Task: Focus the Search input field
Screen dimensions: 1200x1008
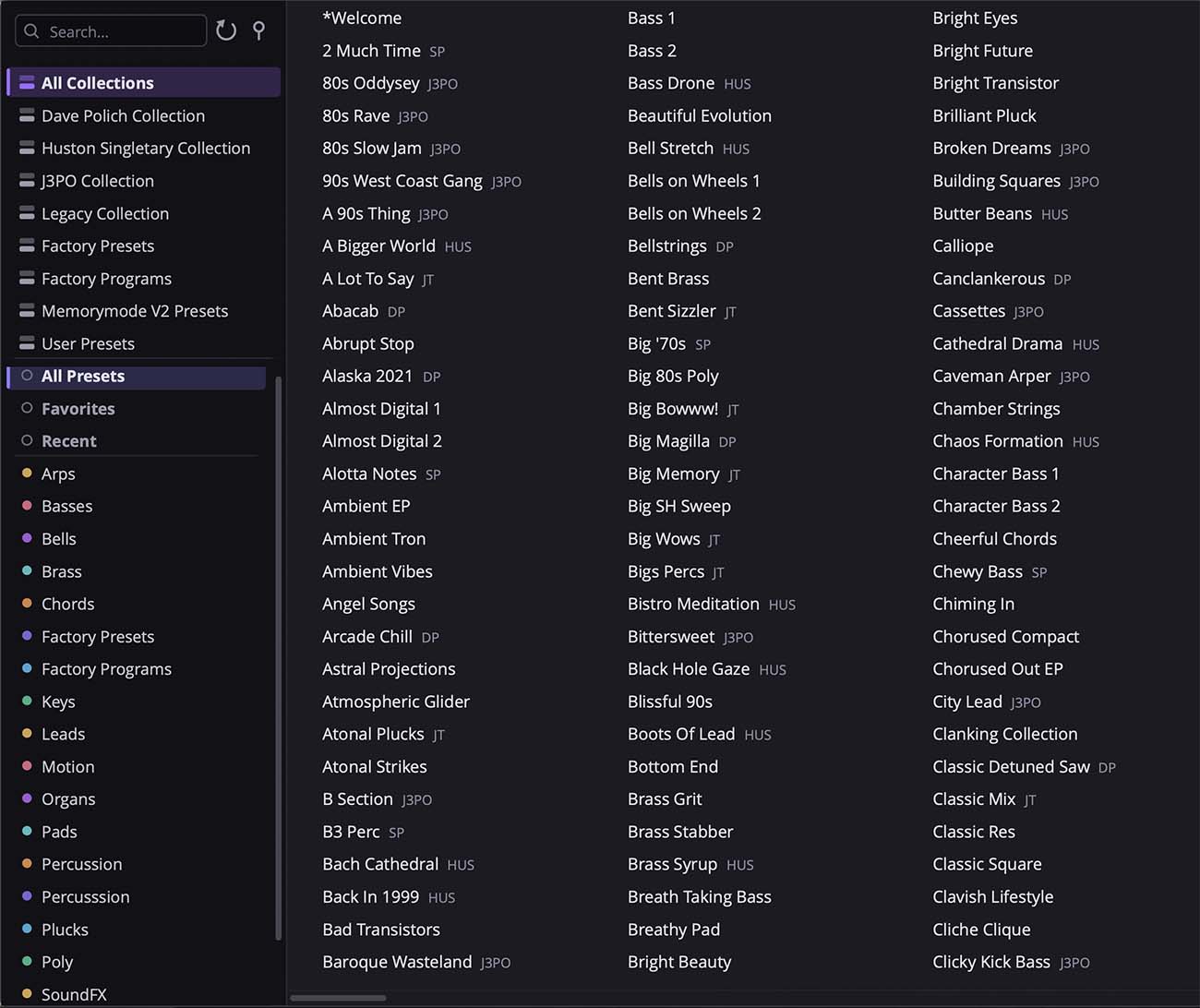Action: point(111,31)
